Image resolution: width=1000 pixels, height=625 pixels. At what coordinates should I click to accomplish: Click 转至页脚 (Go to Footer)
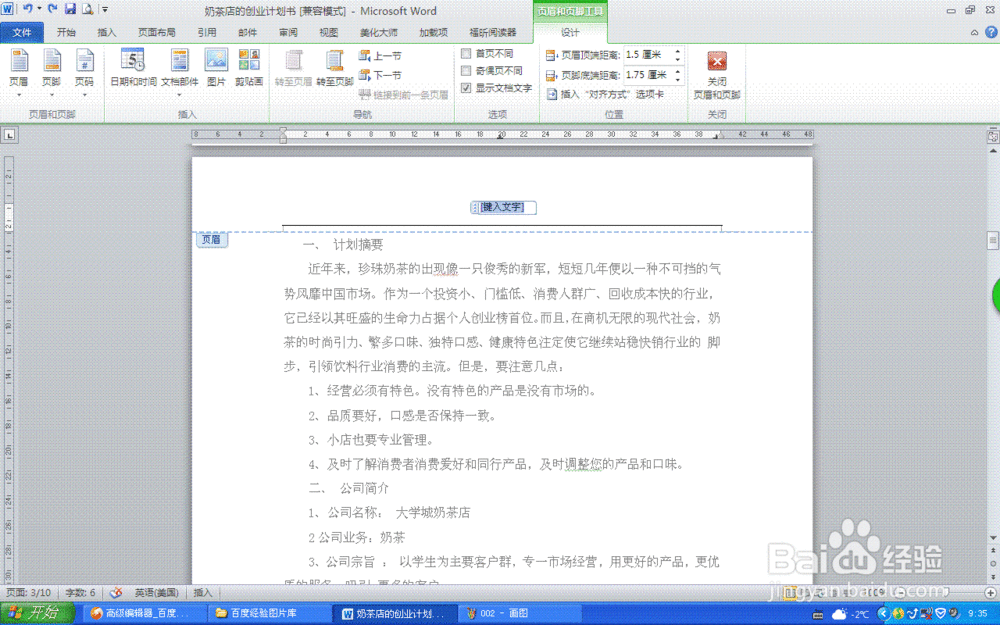pos(335,68)
